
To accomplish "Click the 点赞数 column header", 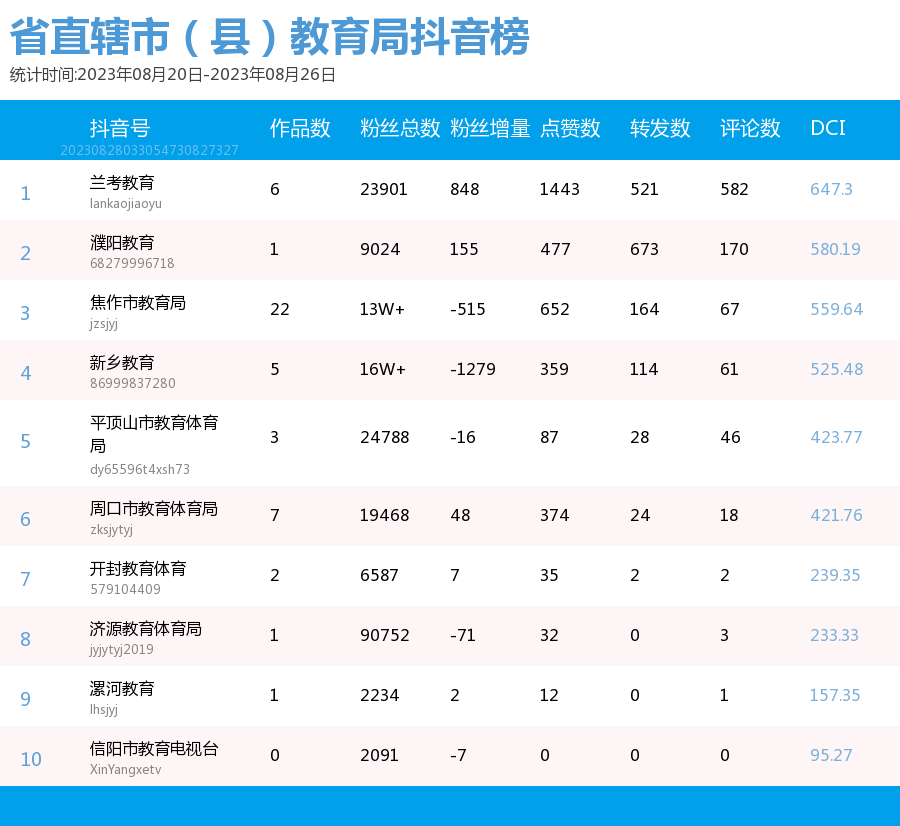I will click(x=570, y=128).
